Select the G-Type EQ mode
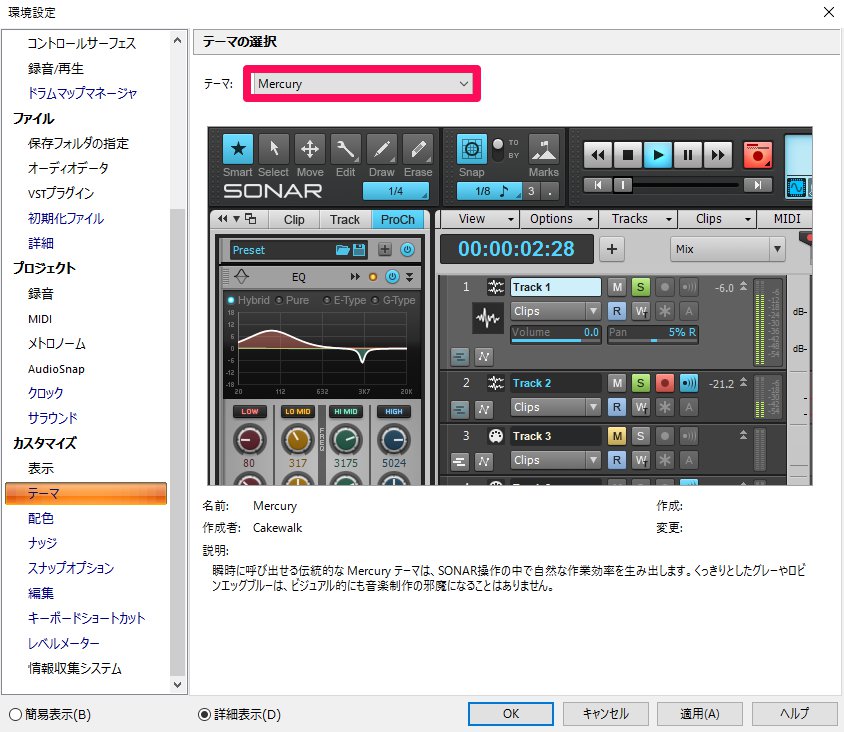This screenshot has height=732, width=844. [x=393, y=300]
